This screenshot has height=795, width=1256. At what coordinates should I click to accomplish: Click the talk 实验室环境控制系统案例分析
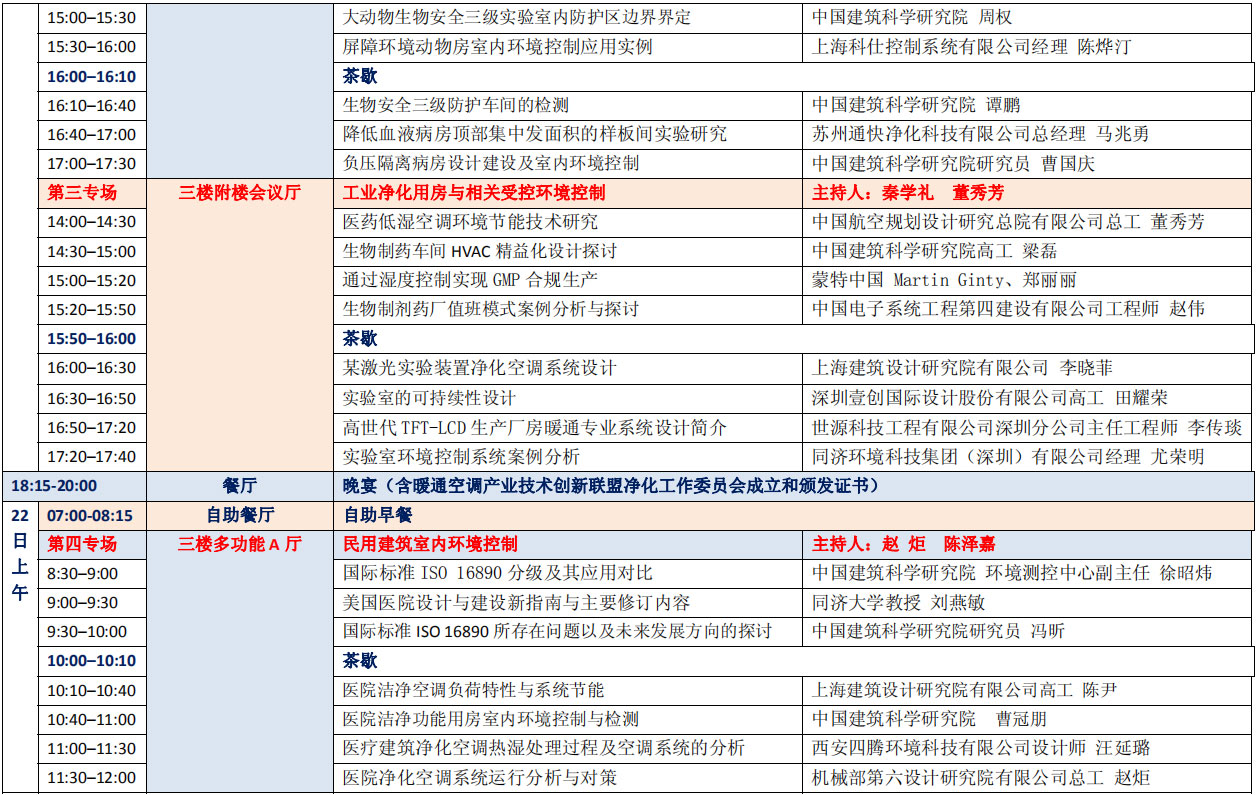pos(461,456)
